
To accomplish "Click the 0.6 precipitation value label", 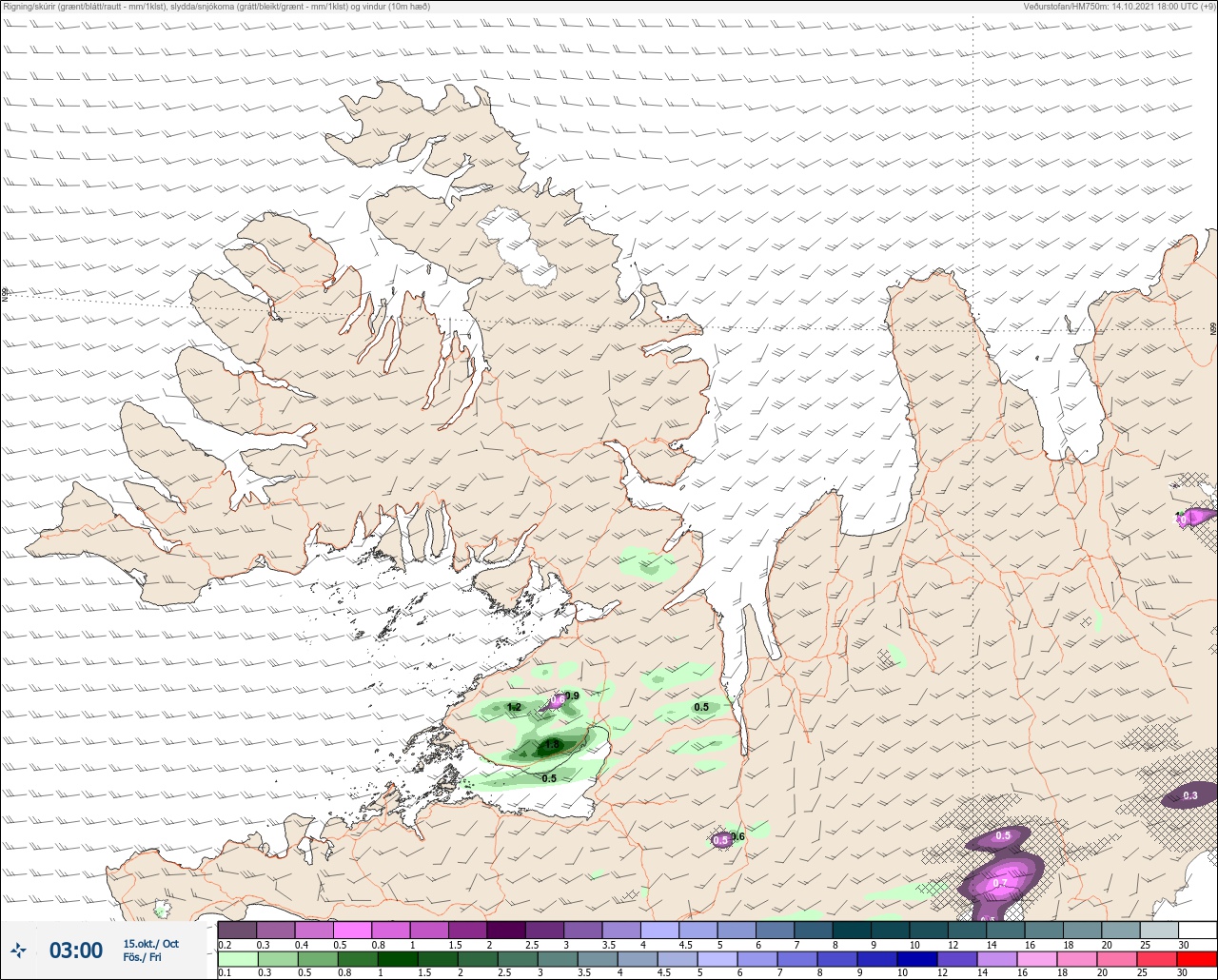I will [737, 835].
